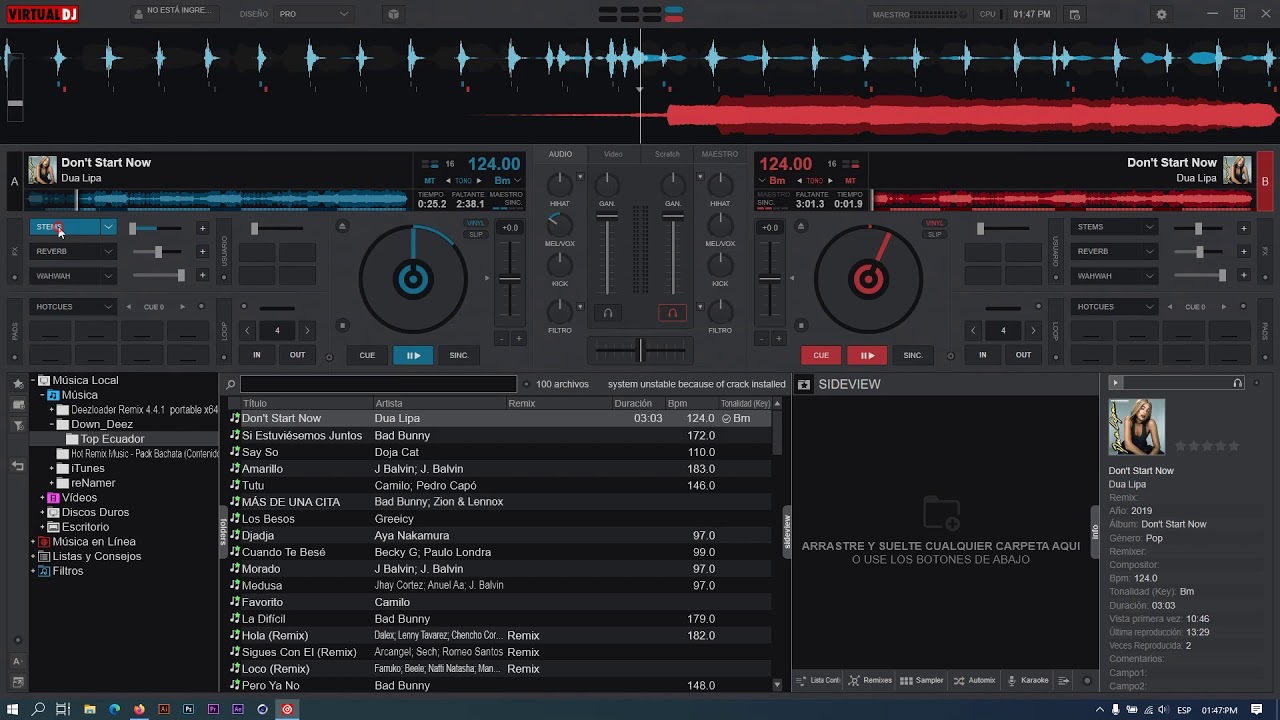Open Sampler in sideview footer
This screenshot has height=720, width=1280.
922,680
